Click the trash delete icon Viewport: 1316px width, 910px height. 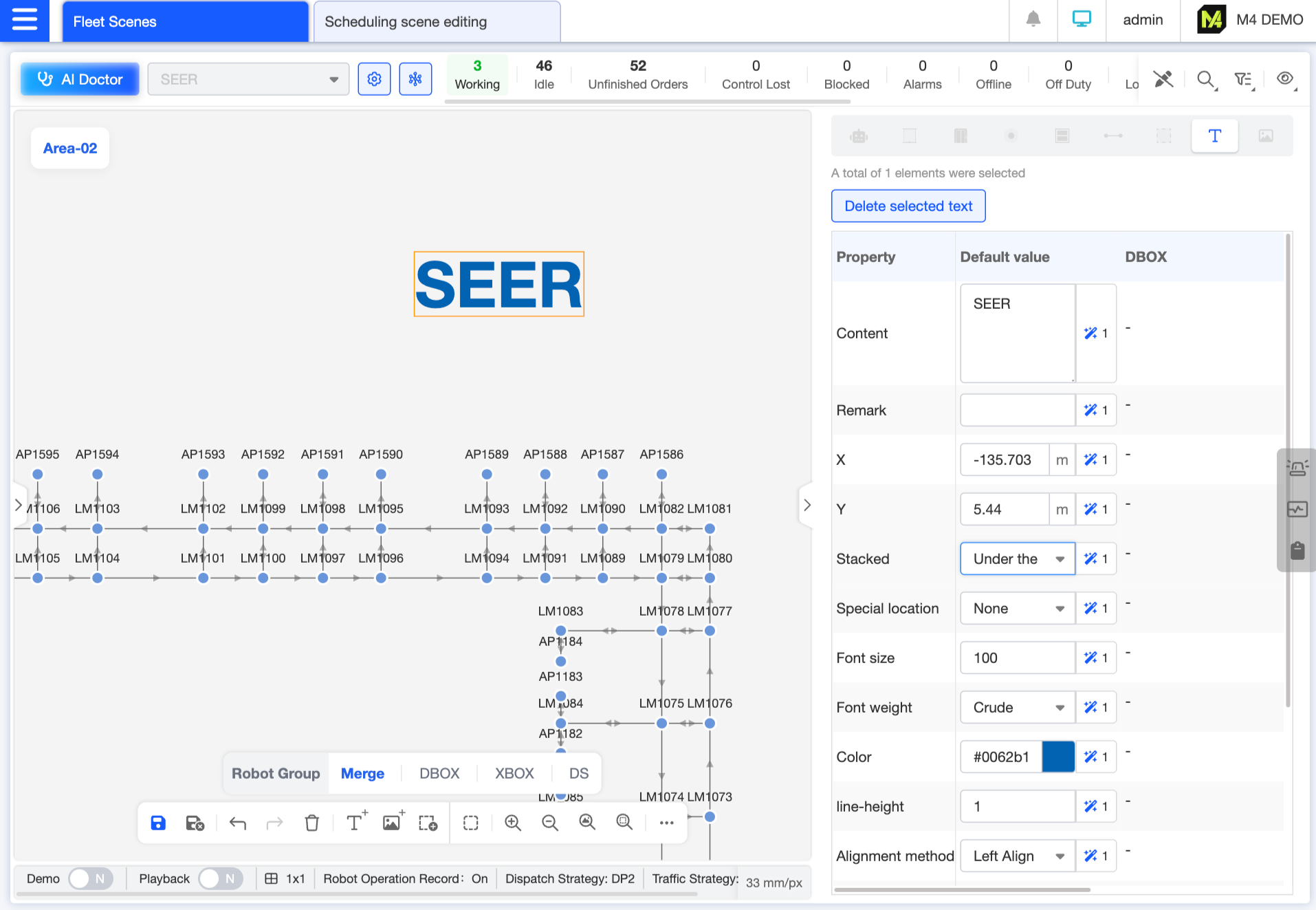(311, 823)
